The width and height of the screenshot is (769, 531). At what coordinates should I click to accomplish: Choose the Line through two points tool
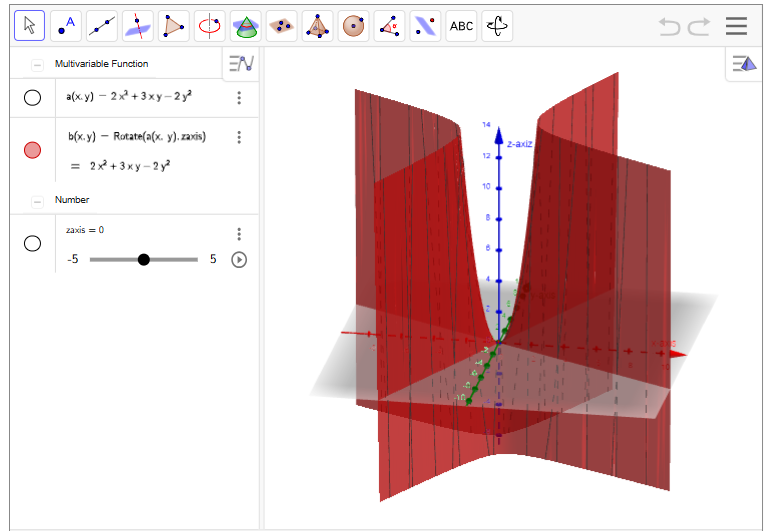(x=101, y=26)
